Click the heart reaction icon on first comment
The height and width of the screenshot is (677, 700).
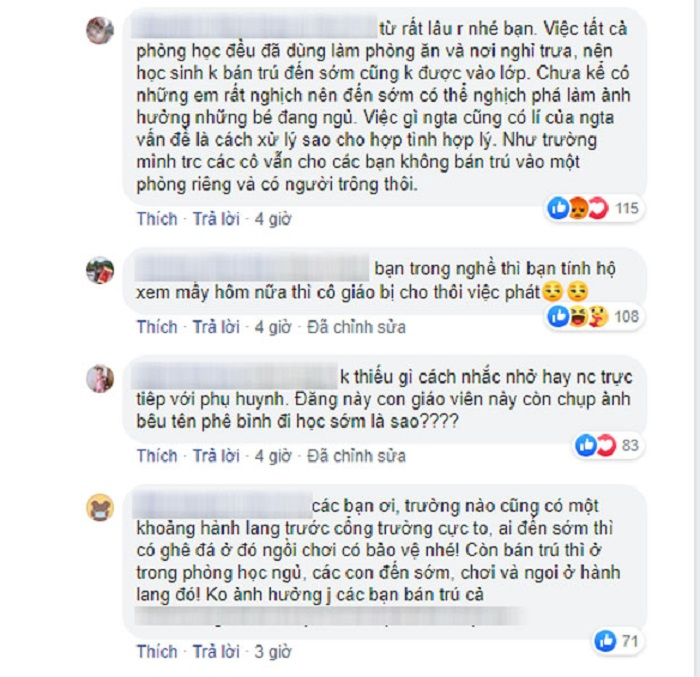(598, 208)
